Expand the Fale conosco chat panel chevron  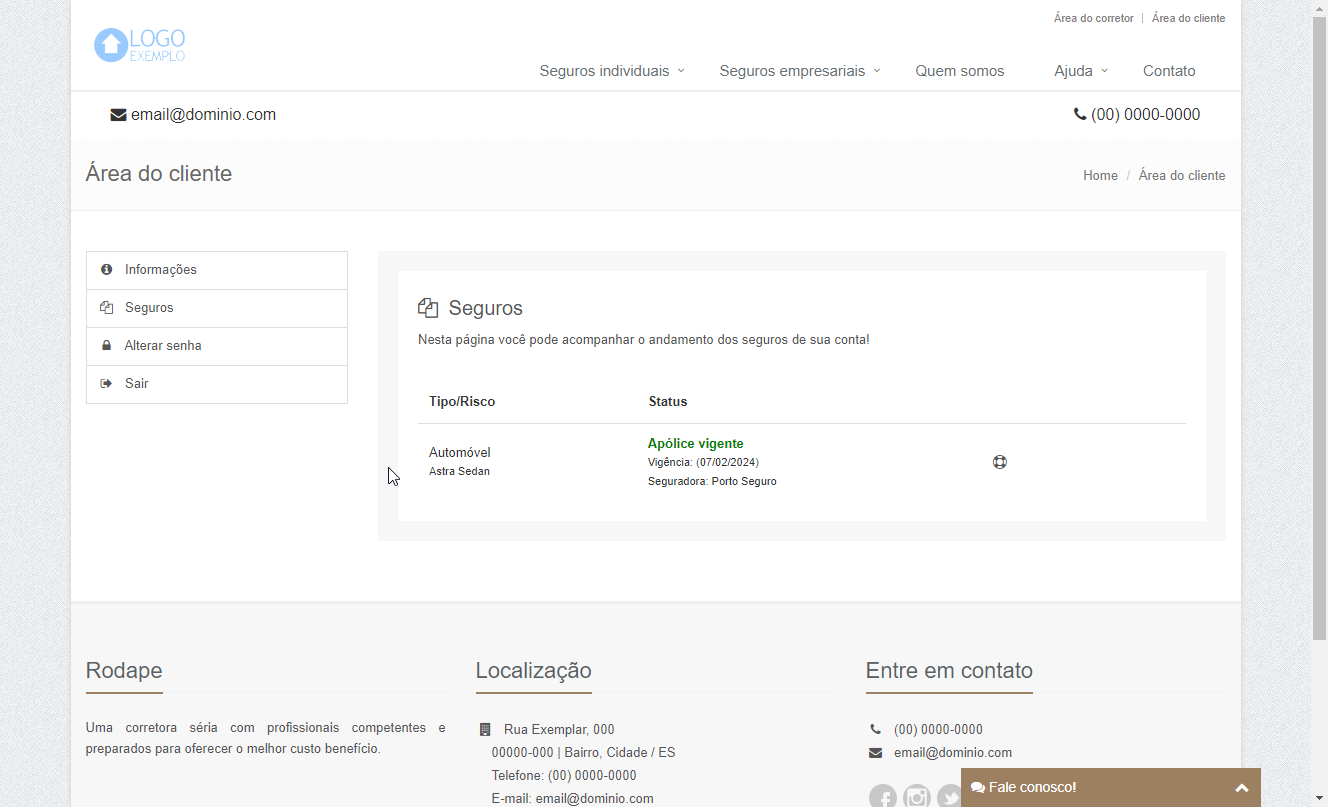click(x=1242, y=788)
